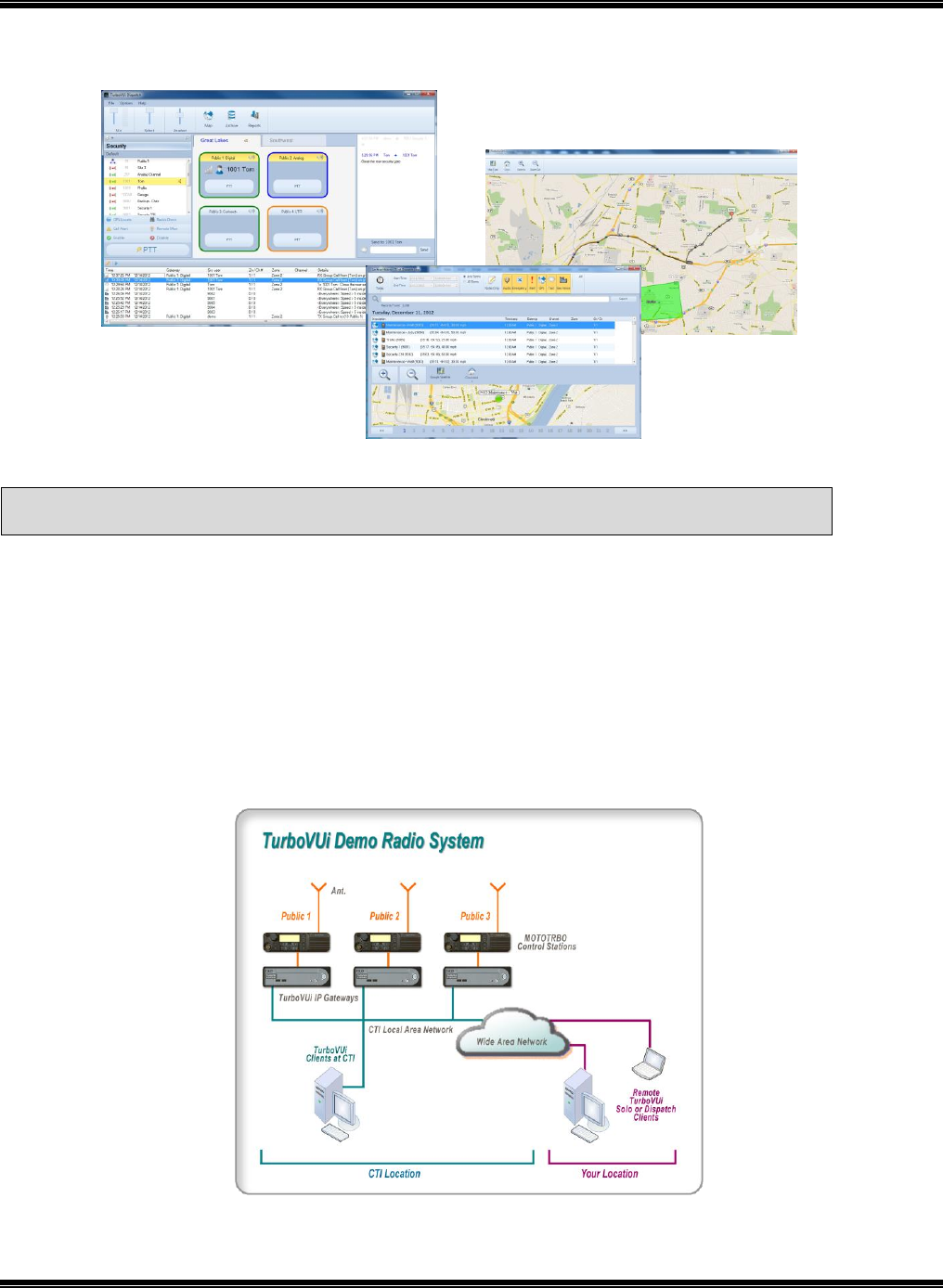943x1288 pixels.
Task: Click Call Alert in Dispatch radio actions
Action: tap(118, 229)
